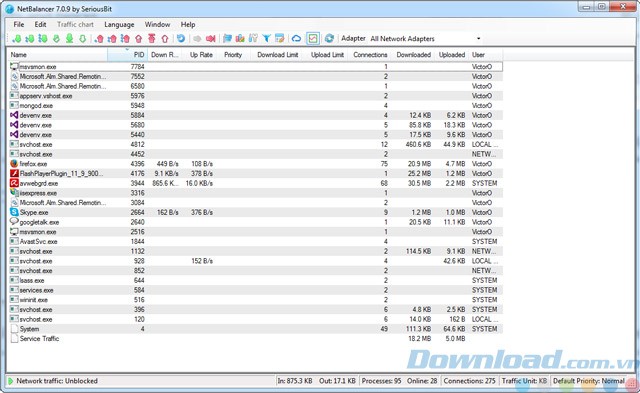
Task: Click the red upload arrow with top bar
Action: point(152,39)
